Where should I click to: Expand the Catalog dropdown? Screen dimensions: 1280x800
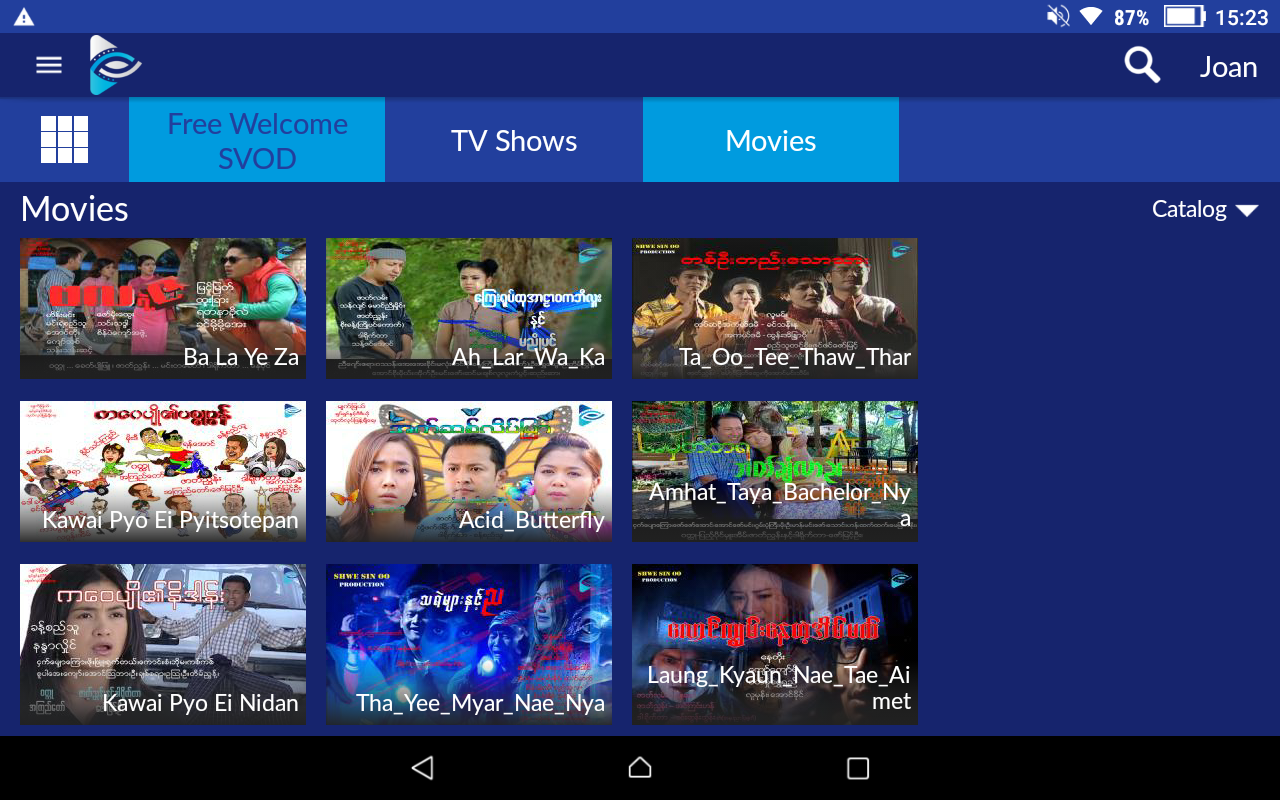point(1204,209)
